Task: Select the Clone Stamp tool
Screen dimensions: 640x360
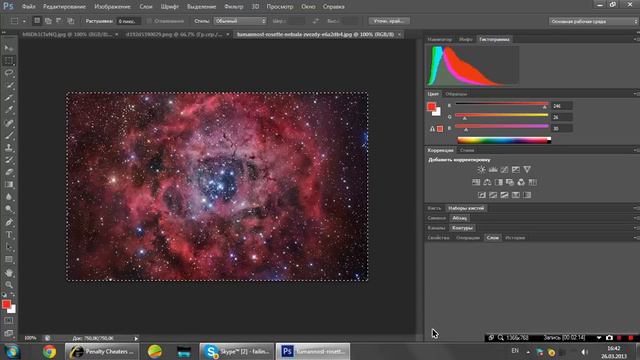Action: click(x=9, y=148)
